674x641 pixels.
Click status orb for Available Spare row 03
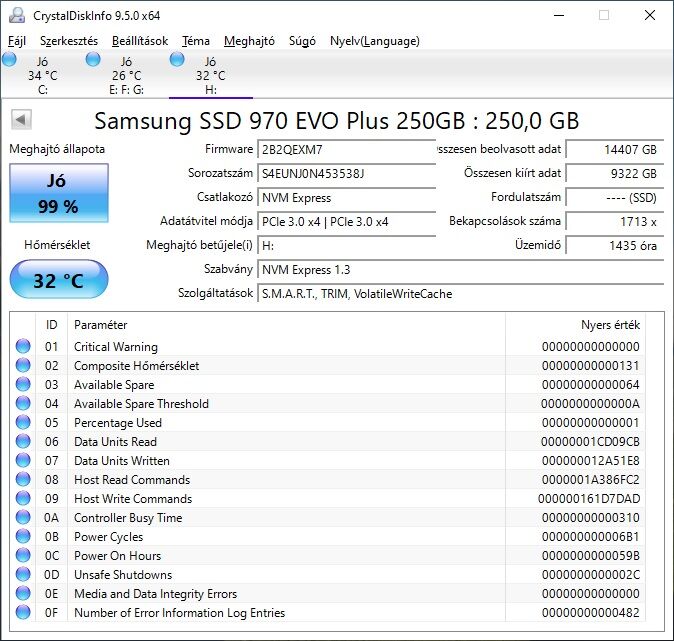point(23,384)
